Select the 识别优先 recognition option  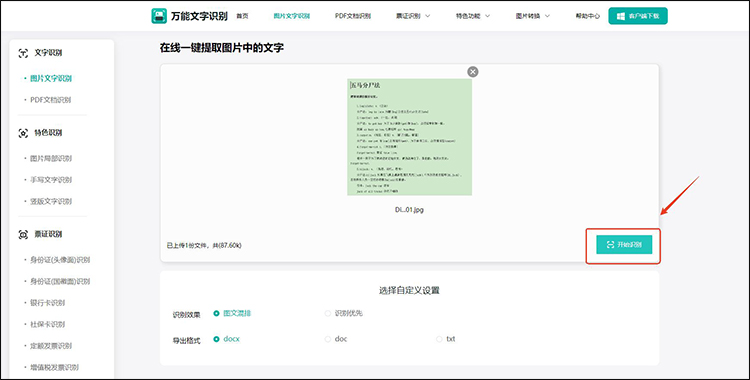point(343,313)
